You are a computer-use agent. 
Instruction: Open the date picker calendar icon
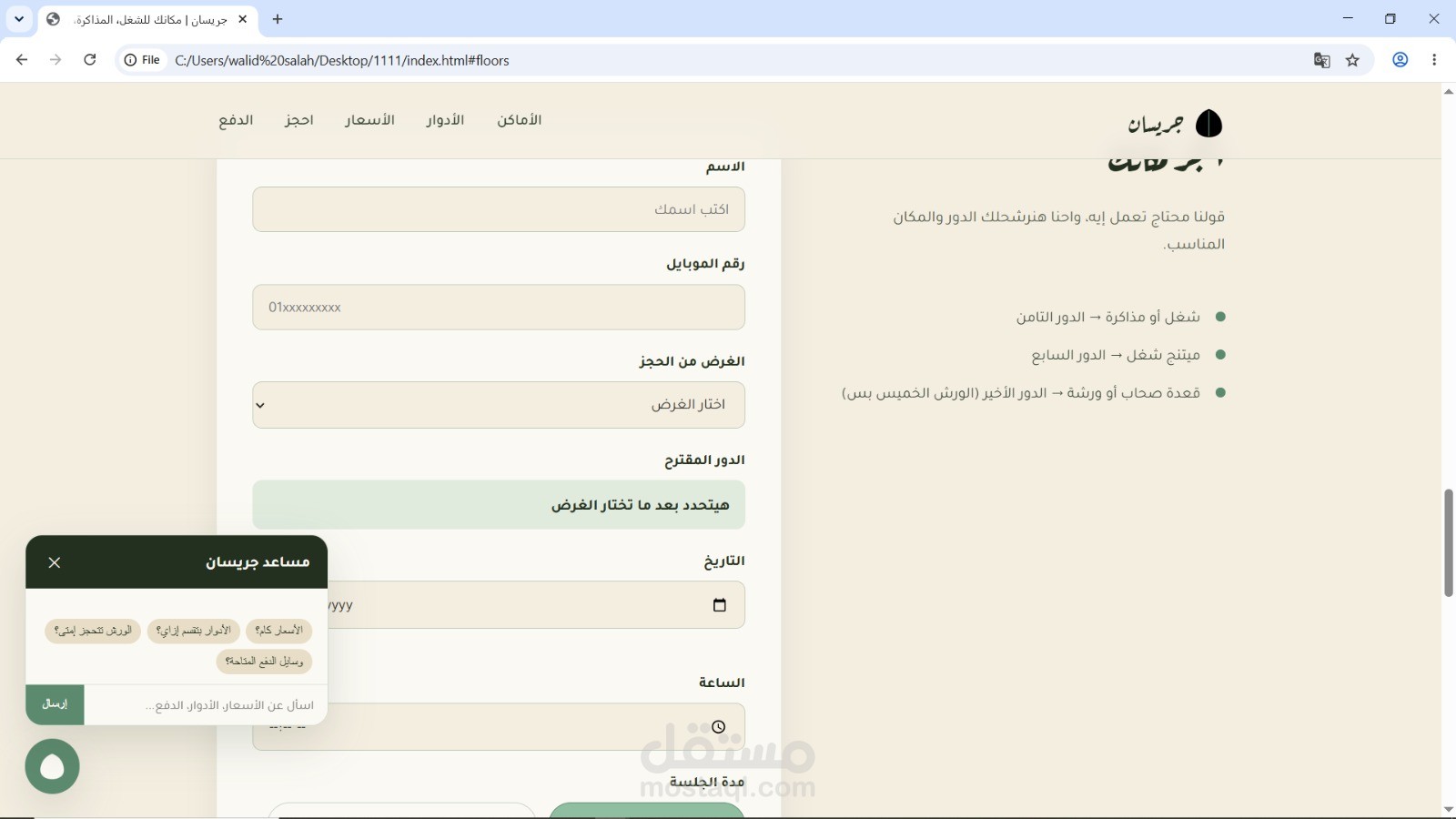(x=719, y=605)
